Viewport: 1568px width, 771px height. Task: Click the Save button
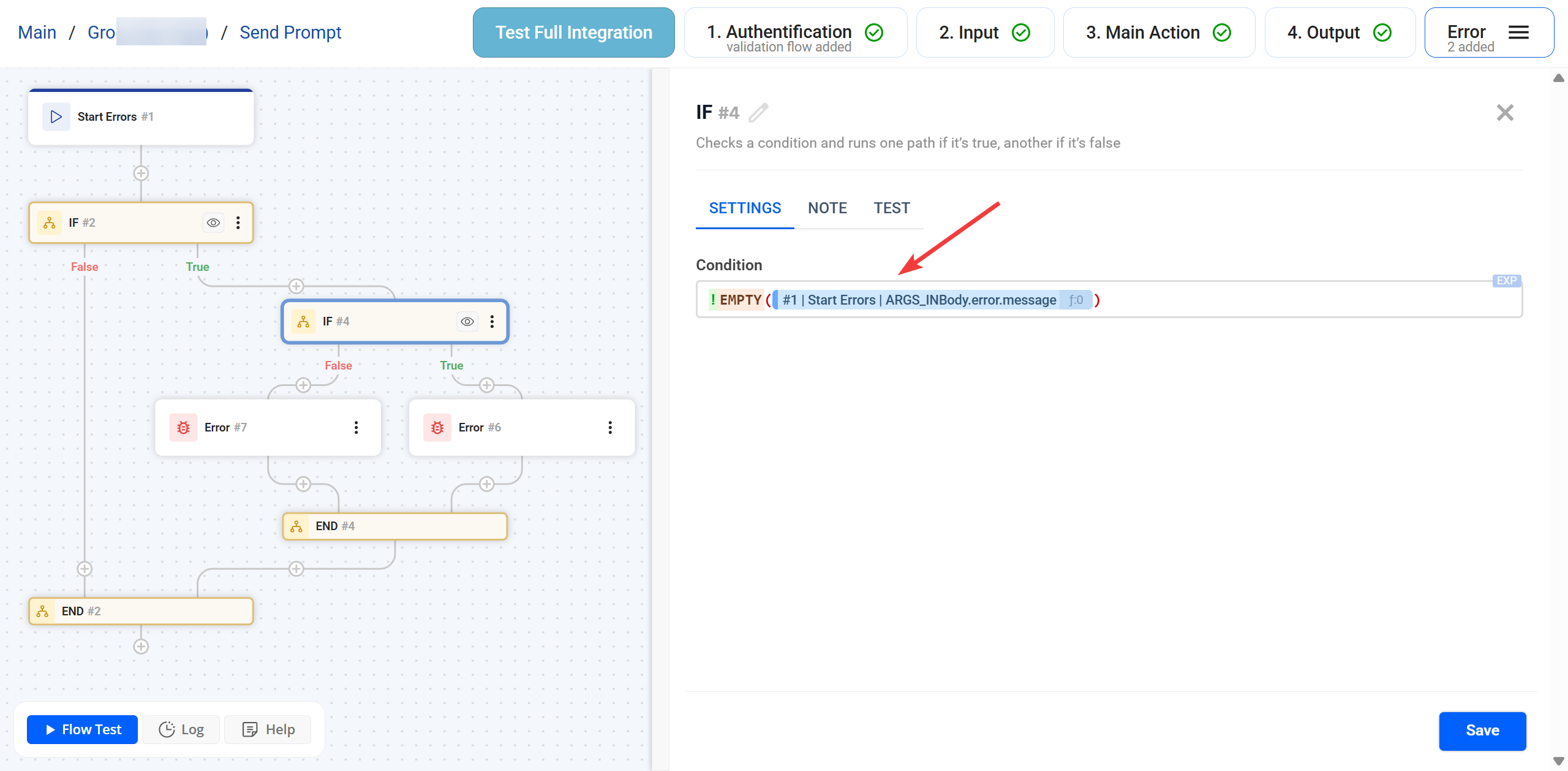tap(1482, 731)
